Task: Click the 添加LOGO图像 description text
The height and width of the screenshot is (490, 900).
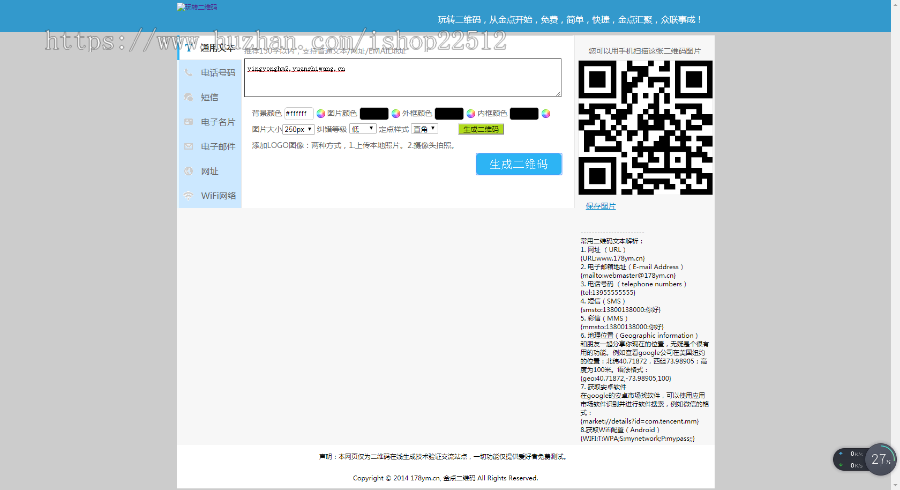Action: tap(354, 146)
